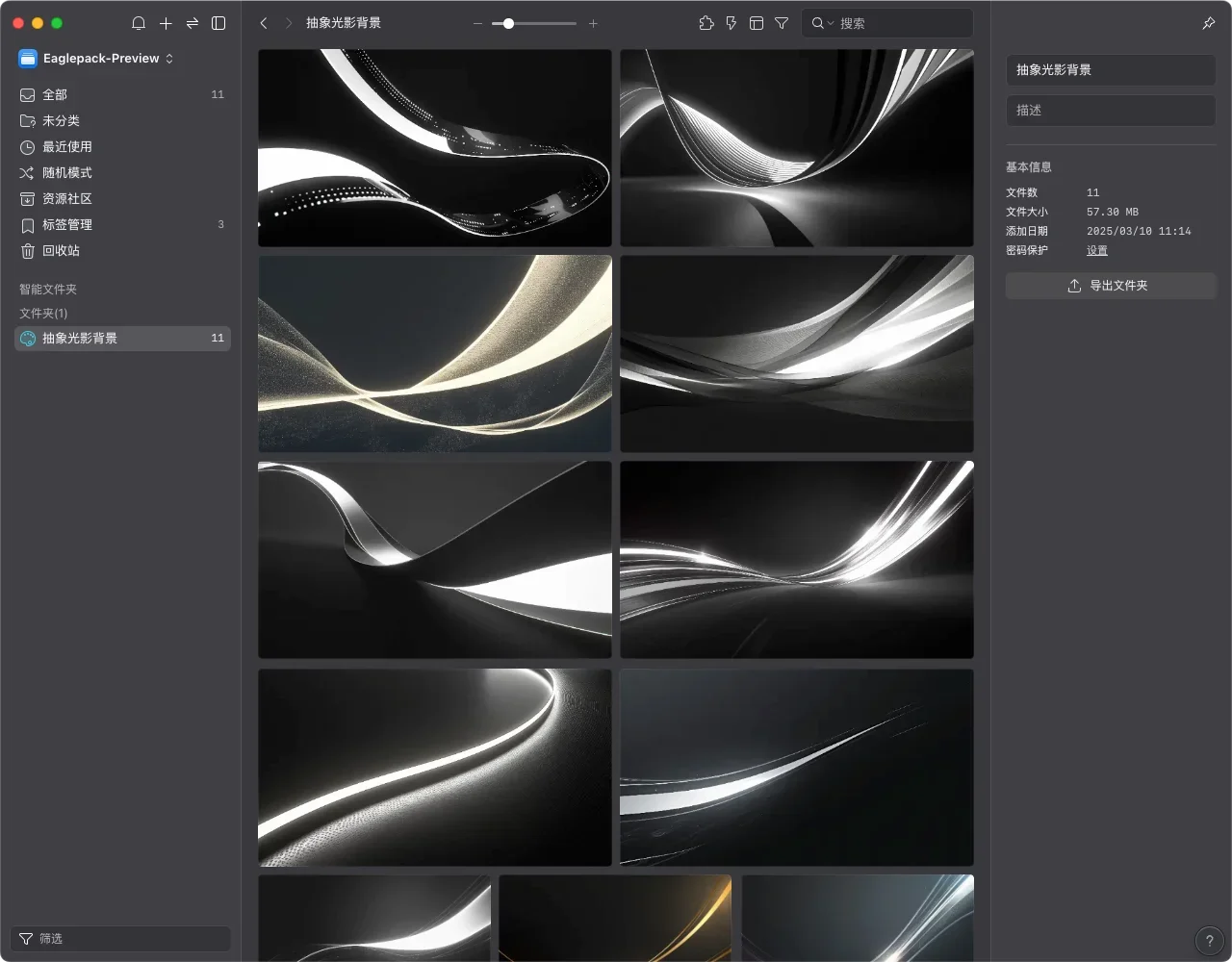This screenshot has height=962, width=1232.
Task: Select 随机模式 in the sidebar
Action: [x=67, y=173]
